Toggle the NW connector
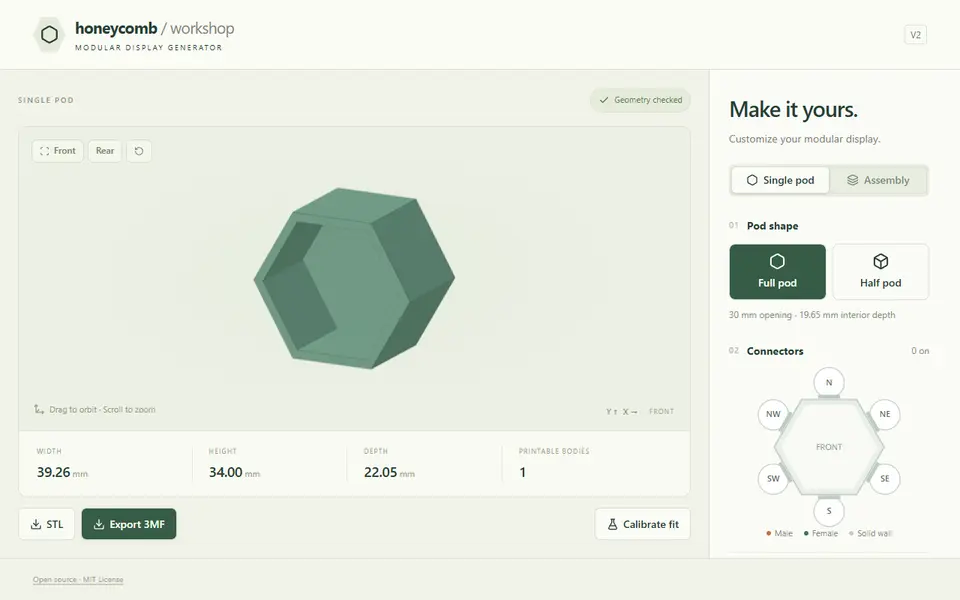The width and height of the screenshot is (960, 600). pyautogui.click(x=773, y=414)
